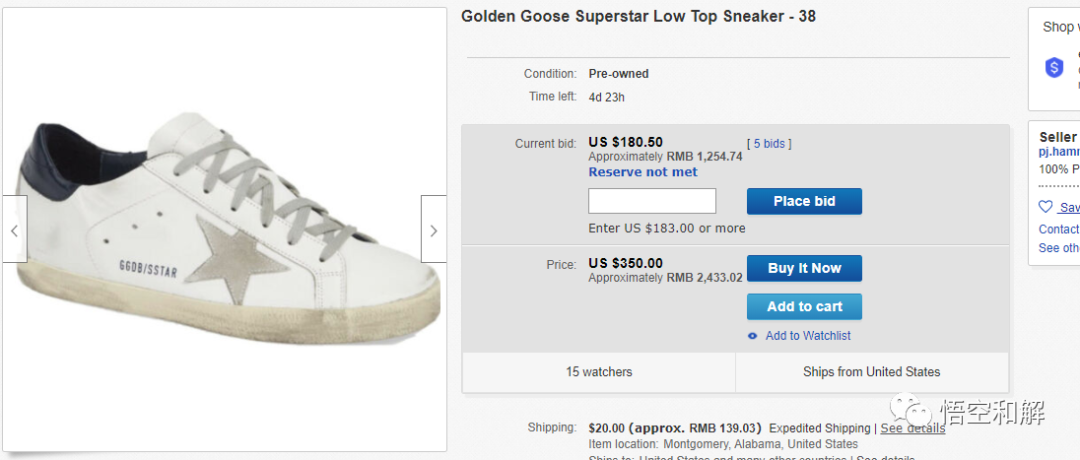Click the eye icon beside Add to Watchlist
The height and width of the screenshot is (460, 1080).
(x=753, y=336)
